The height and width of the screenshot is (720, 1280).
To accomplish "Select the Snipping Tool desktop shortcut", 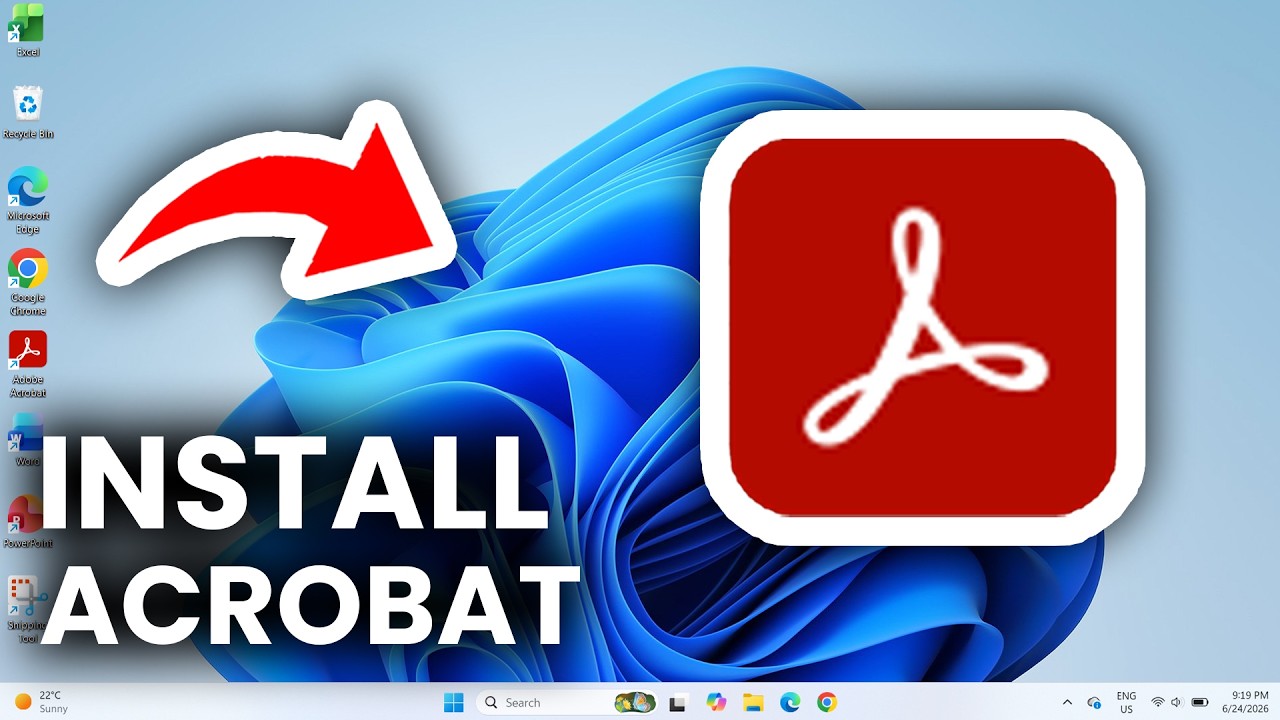I will pos(27,610).
